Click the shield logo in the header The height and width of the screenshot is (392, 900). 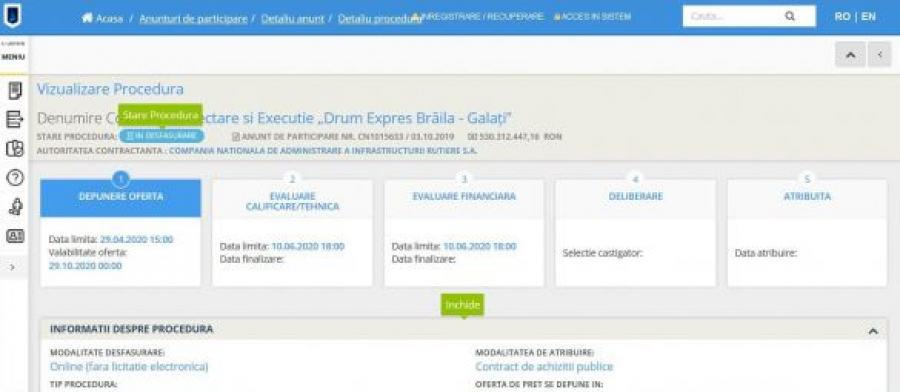tap(12, 15)
